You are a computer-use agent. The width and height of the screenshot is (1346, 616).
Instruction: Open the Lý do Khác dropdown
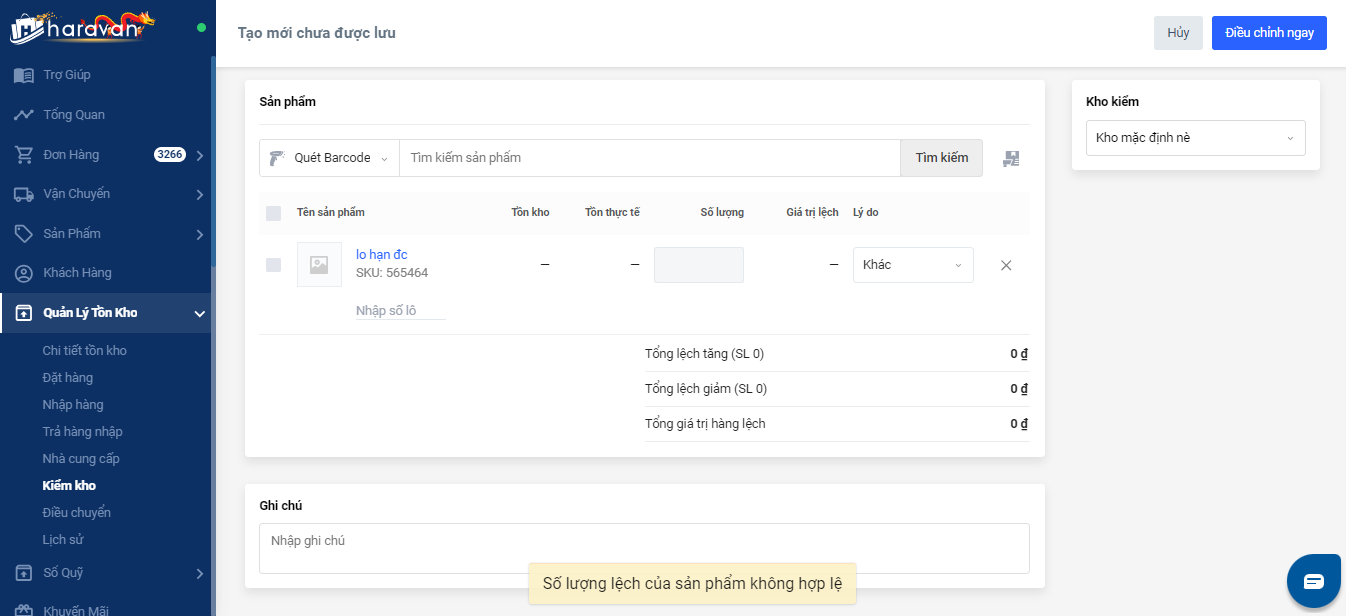pos(912,265)
